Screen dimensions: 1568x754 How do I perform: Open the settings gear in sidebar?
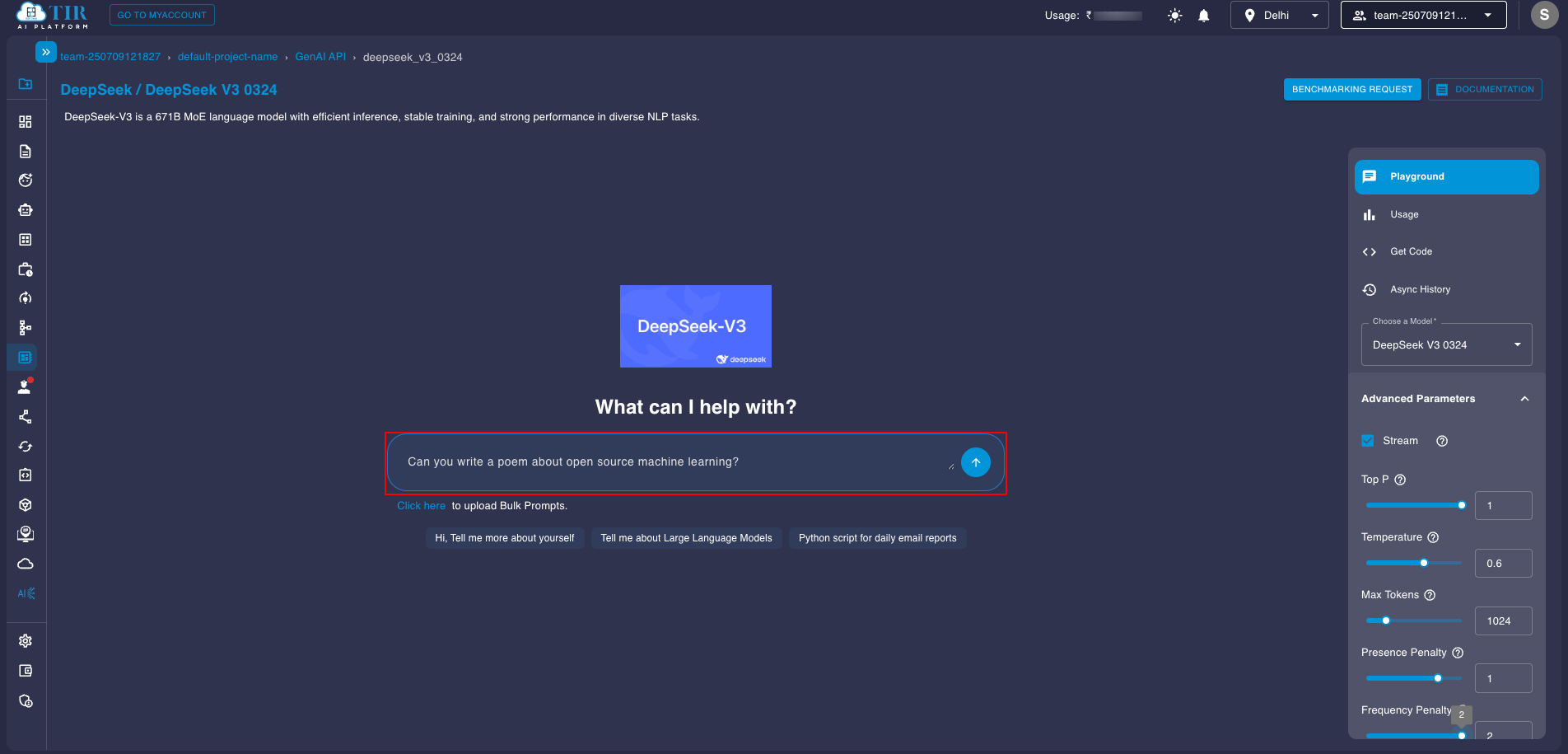26,641
